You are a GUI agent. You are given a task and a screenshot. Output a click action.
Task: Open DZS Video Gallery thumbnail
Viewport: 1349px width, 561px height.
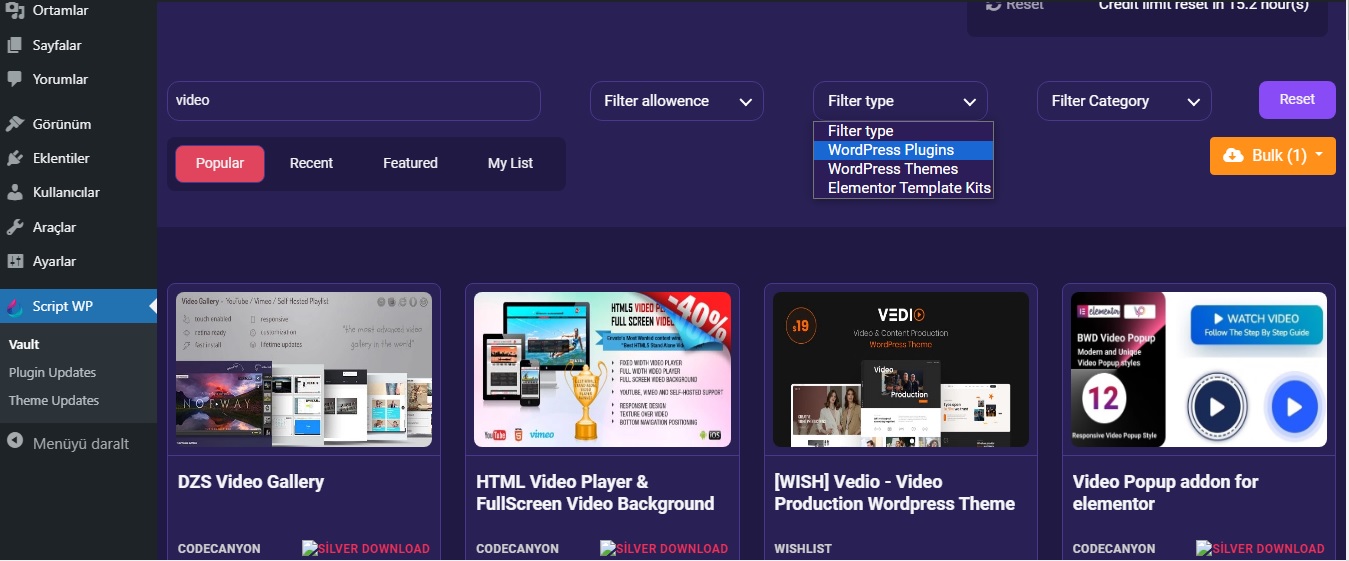tap(304, 369)
